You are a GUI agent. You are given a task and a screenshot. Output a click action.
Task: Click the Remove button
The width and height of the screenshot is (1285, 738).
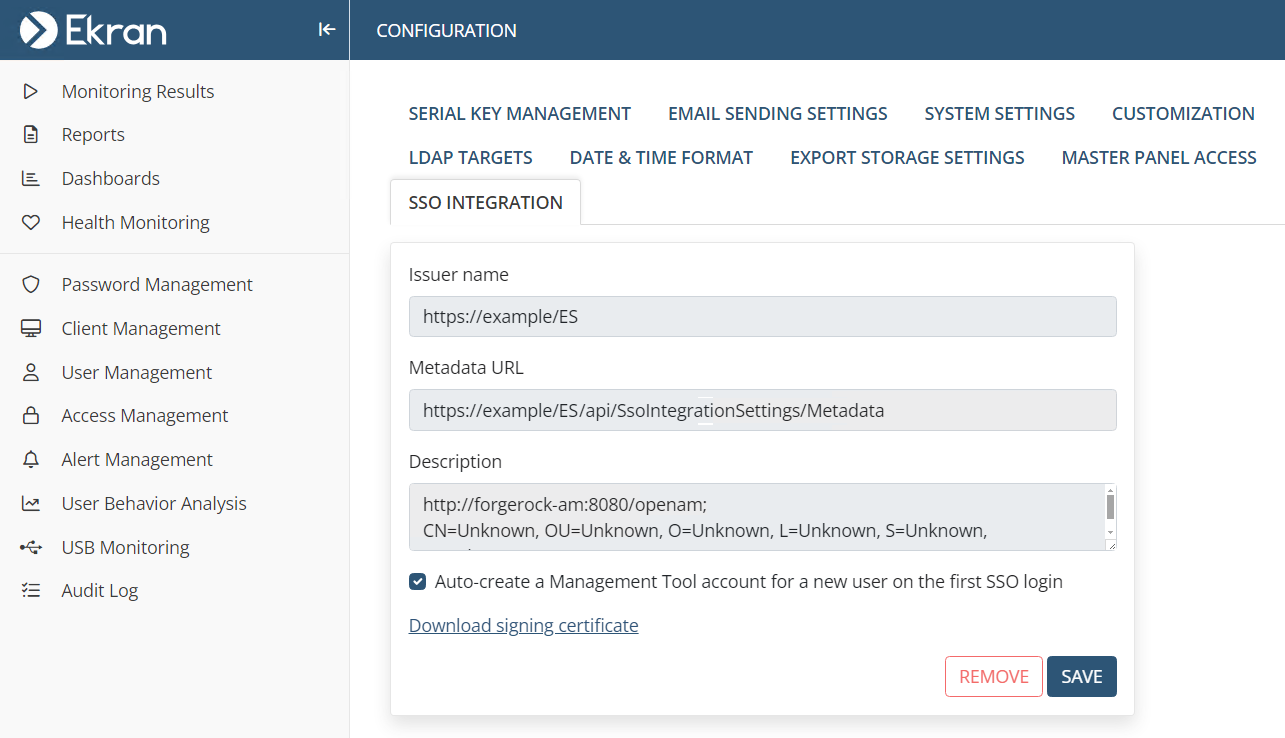[993, 677]
